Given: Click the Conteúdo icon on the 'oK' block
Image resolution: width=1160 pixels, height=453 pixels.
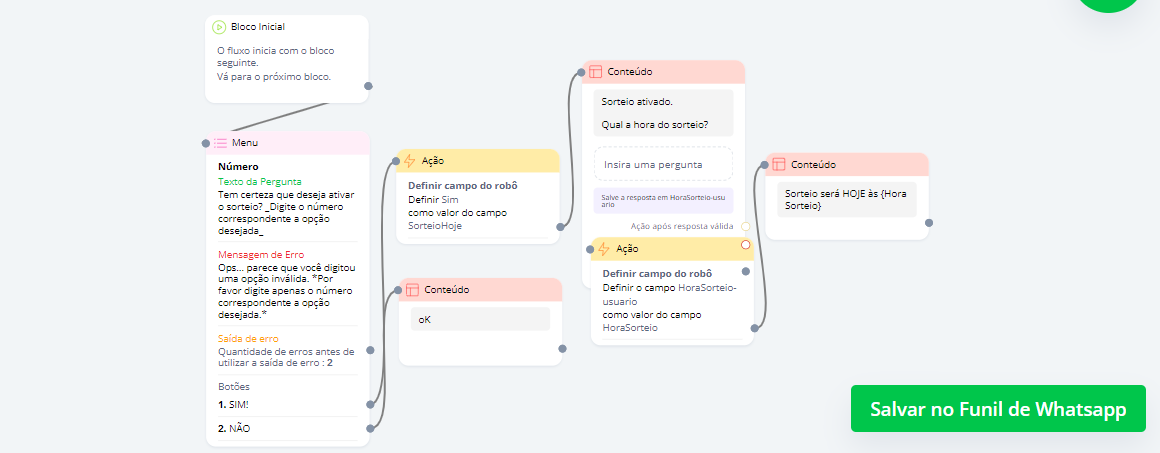Looking at the screenshot, I should (x=412, y=290).
